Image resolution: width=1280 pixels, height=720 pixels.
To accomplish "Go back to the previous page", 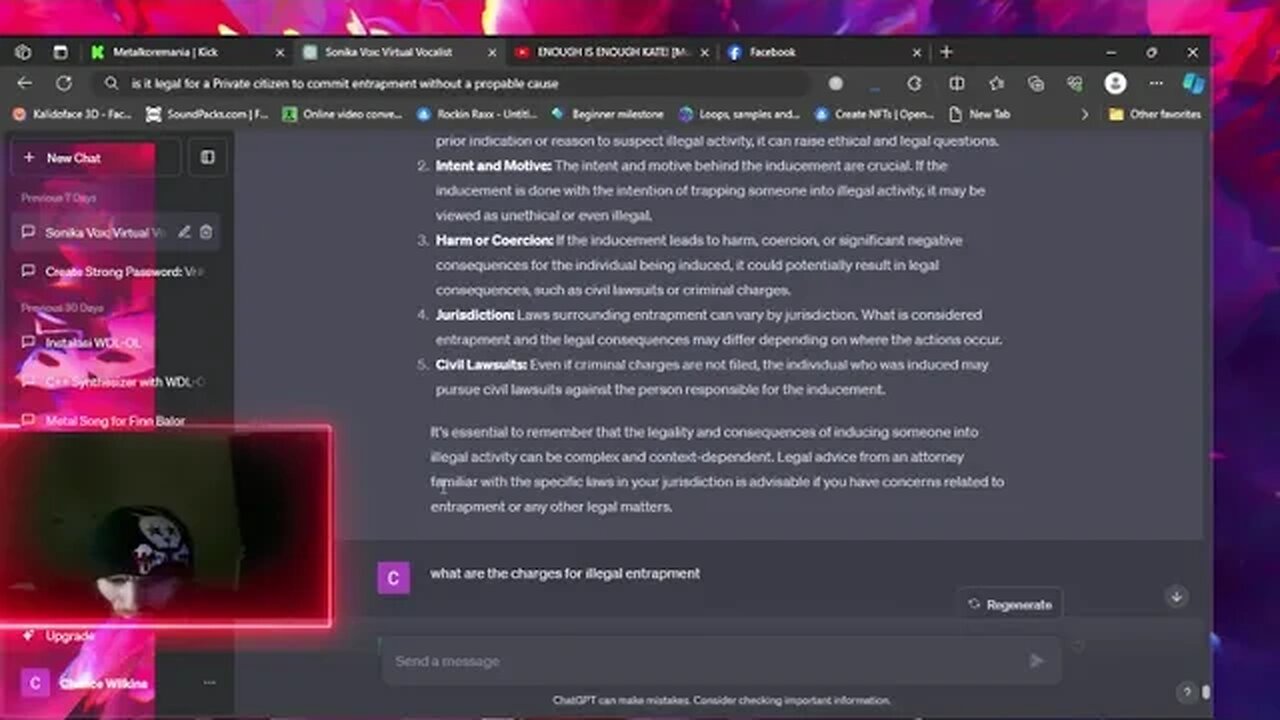I will click(x=25, y=84).
